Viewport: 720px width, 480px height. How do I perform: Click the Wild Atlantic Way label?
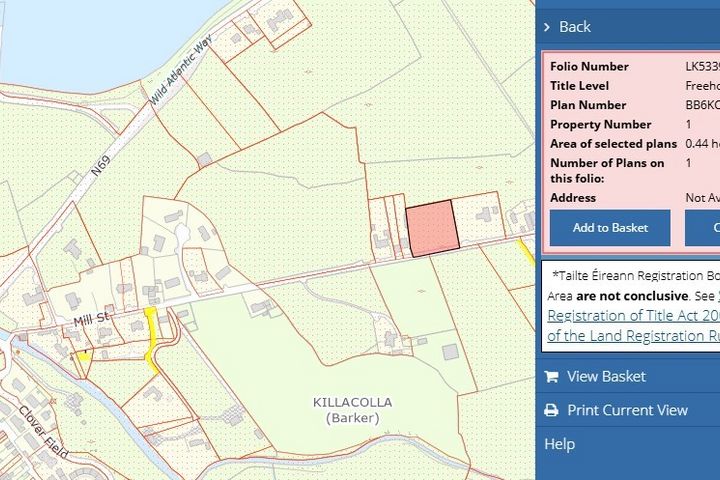click(181, 69)
